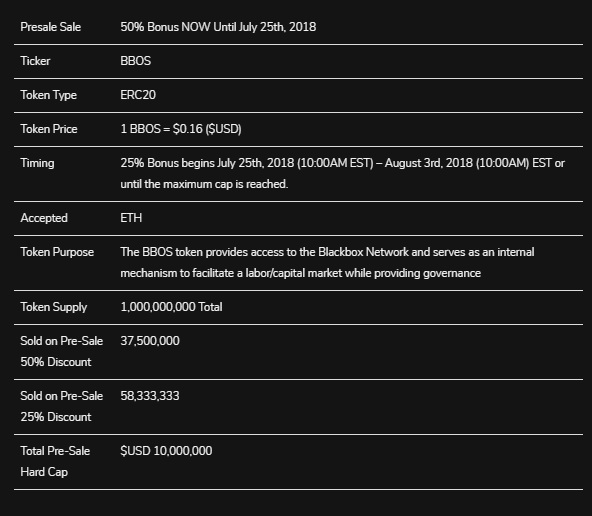Click the Timing row label
This screenshot has height=516, width=592.
coord(37,163)
